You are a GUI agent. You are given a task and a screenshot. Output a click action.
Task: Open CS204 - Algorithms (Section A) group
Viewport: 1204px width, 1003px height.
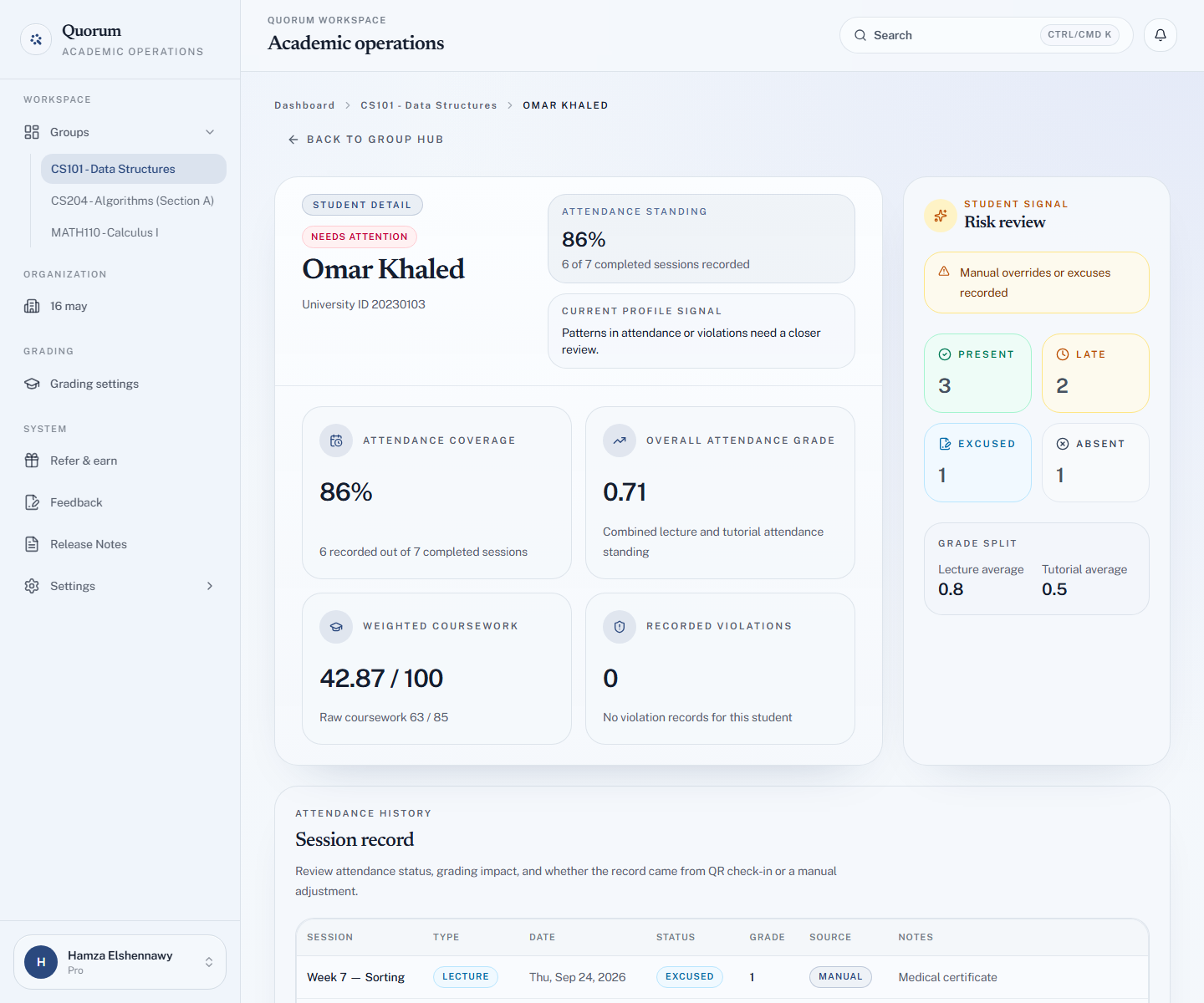point(134,201)
